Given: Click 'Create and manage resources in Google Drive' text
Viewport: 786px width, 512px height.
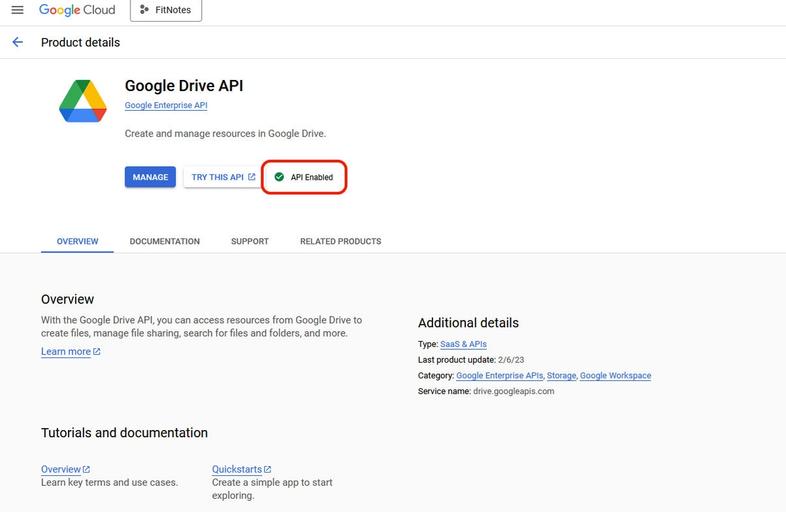Looking at the screenshot, I should coord(226,134).
